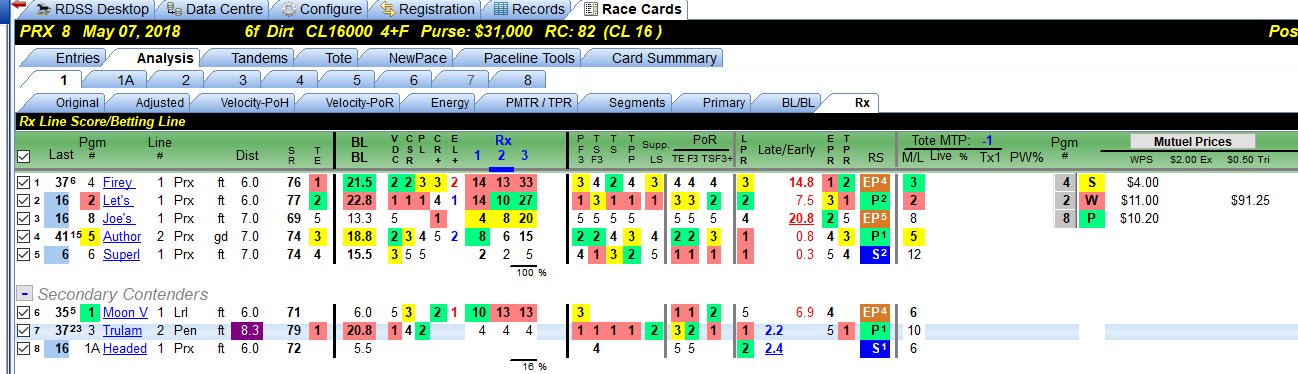Click the underlined 20.8 value in Joe's row
1298x374 pixels.
(801, 219)
